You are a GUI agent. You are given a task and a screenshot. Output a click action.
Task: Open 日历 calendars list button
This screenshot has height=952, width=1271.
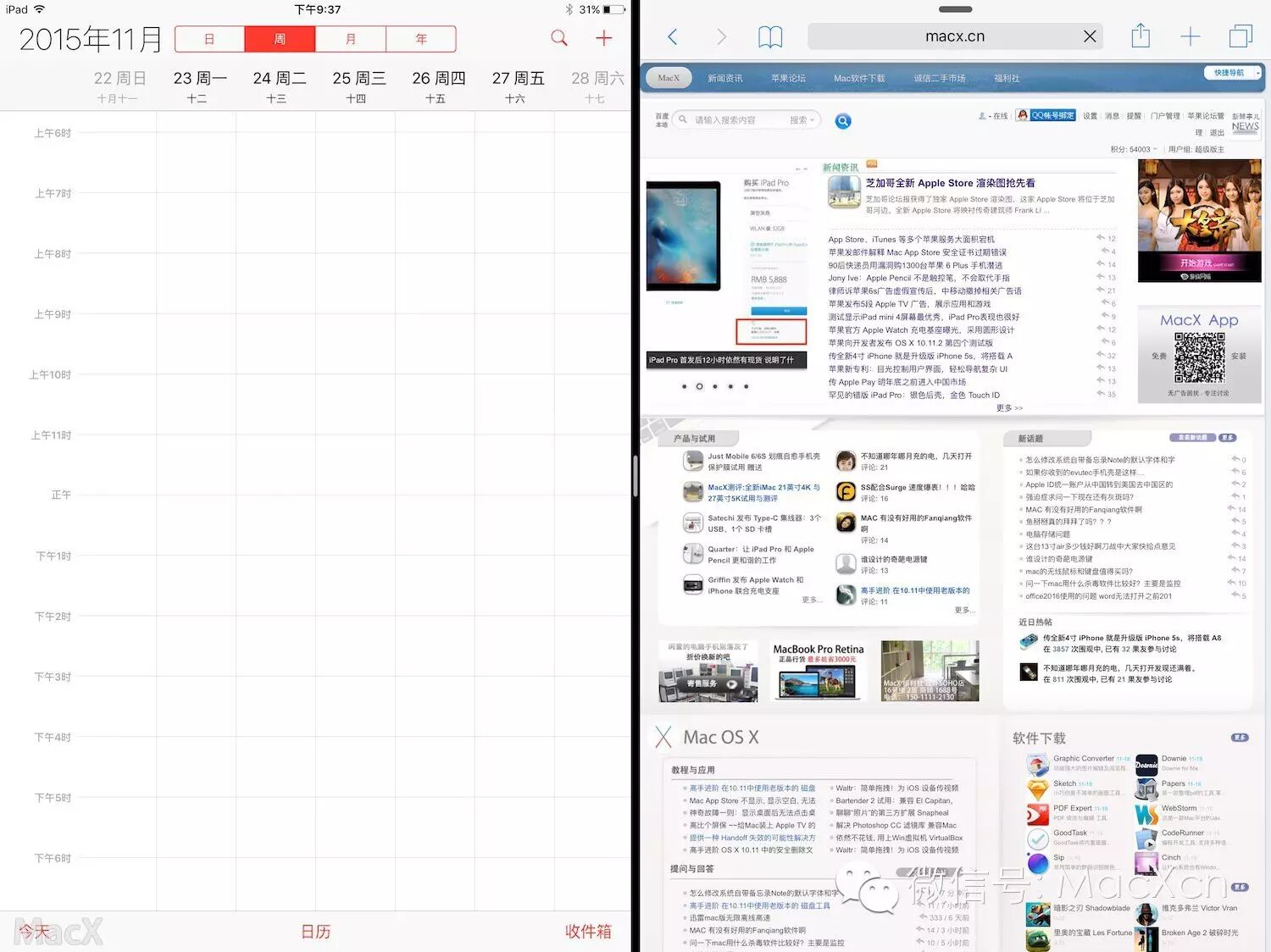coord(315,932)
